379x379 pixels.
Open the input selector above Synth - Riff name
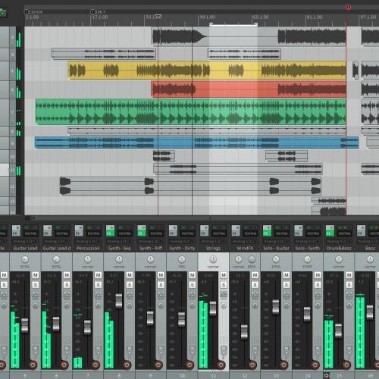150,241
